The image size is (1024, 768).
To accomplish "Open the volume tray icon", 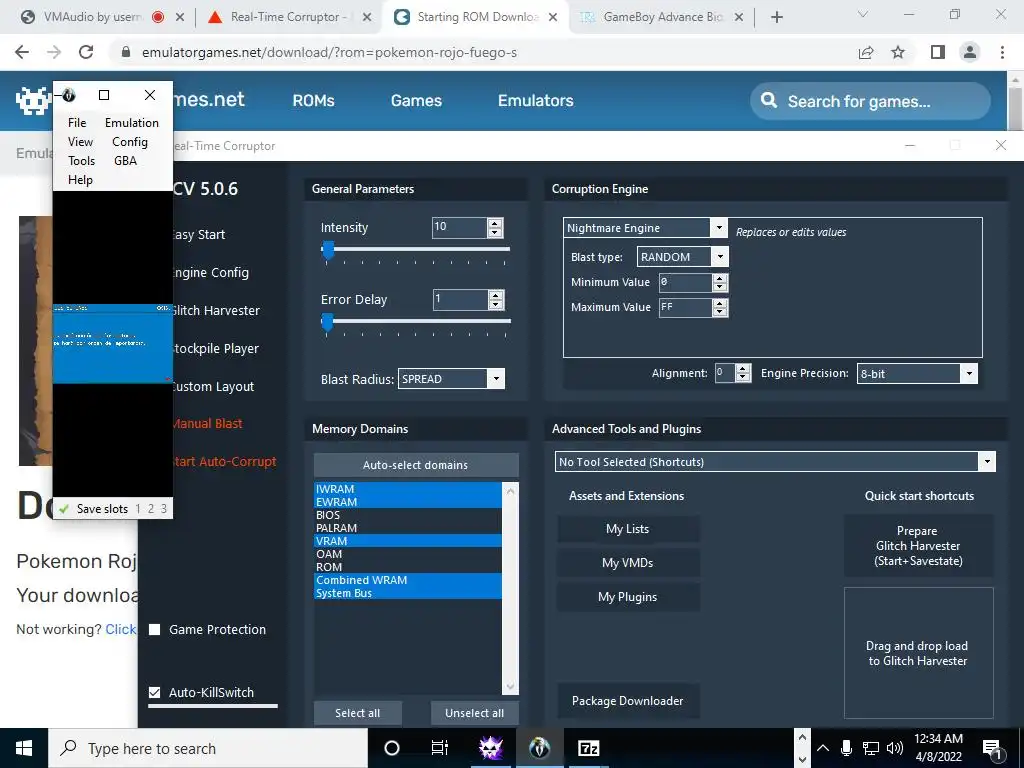I will click(895, 748).
